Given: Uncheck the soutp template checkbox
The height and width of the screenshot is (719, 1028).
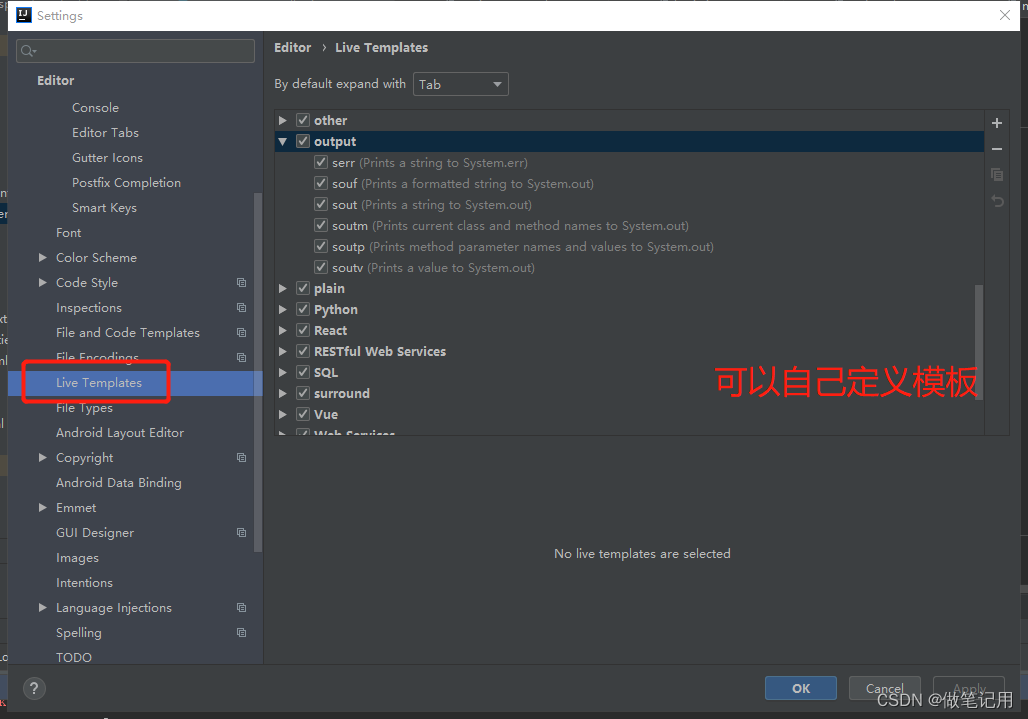Looking at the screenshot, I should click(321, 246).
